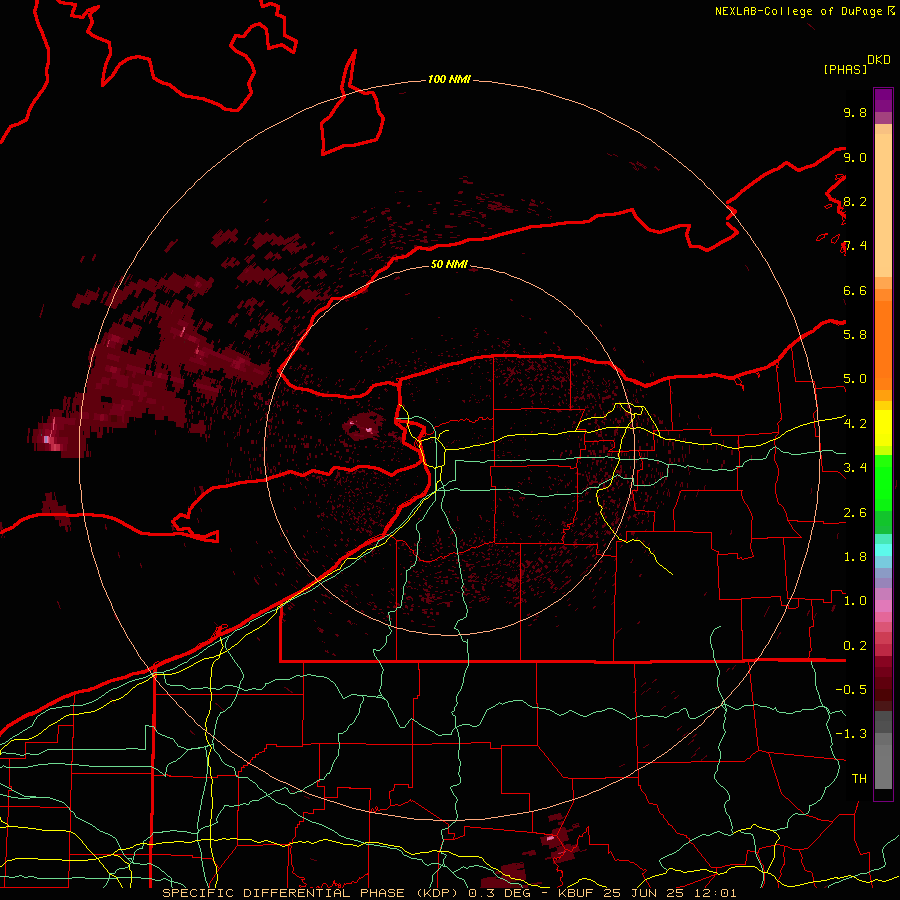900x900 pixels.
Task: Click the DKD label above the color scale
Action: tap(879, 60)
